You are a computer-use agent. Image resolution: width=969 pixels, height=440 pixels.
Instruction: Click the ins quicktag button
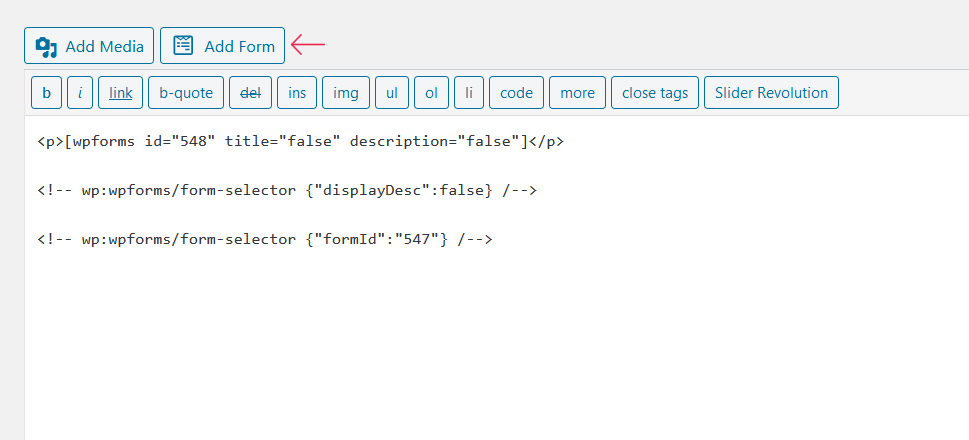tap(297, 93)
